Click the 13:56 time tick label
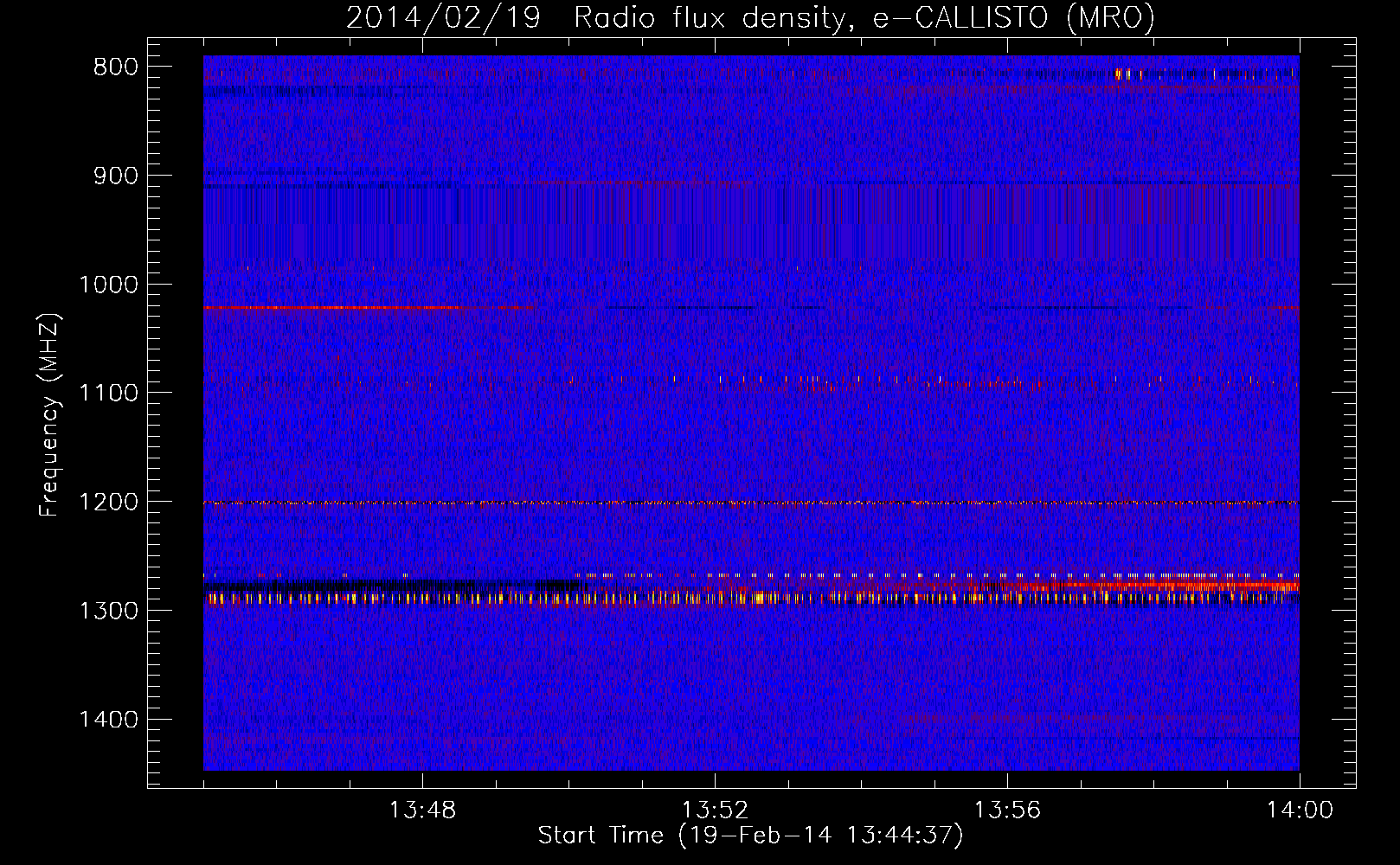The width and height of the screenshot is (1400, 865). (x=1007, y=811)
